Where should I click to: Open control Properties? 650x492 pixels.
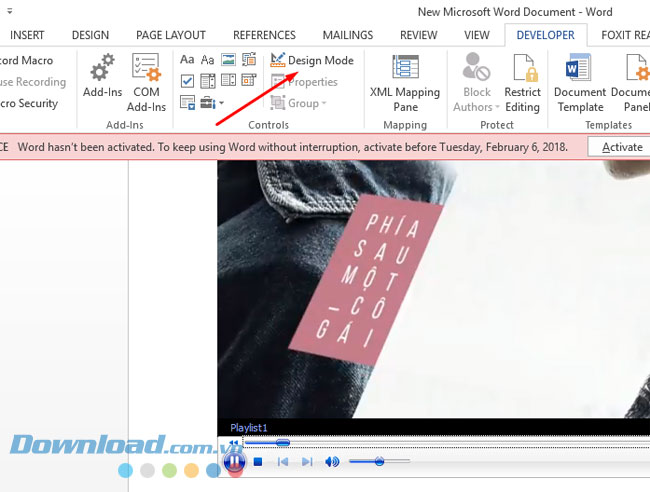point(304,82)
